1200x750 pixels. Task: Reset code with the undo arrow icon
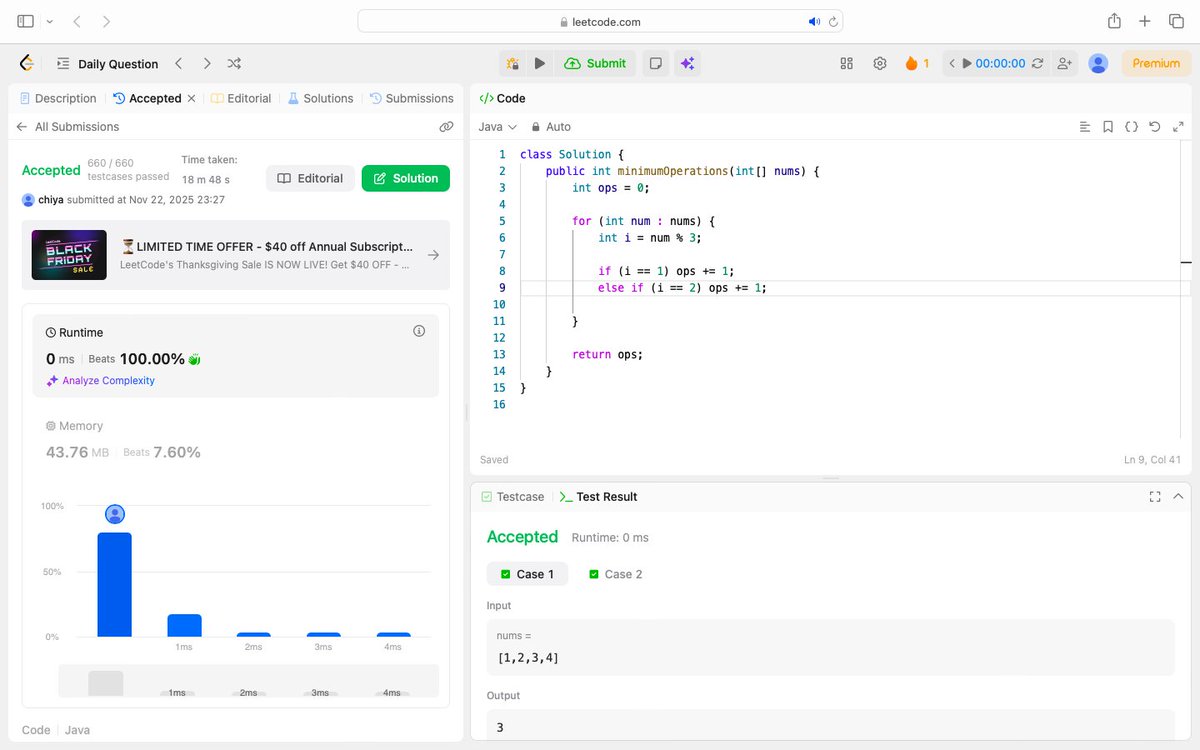tap(1155, 127)
